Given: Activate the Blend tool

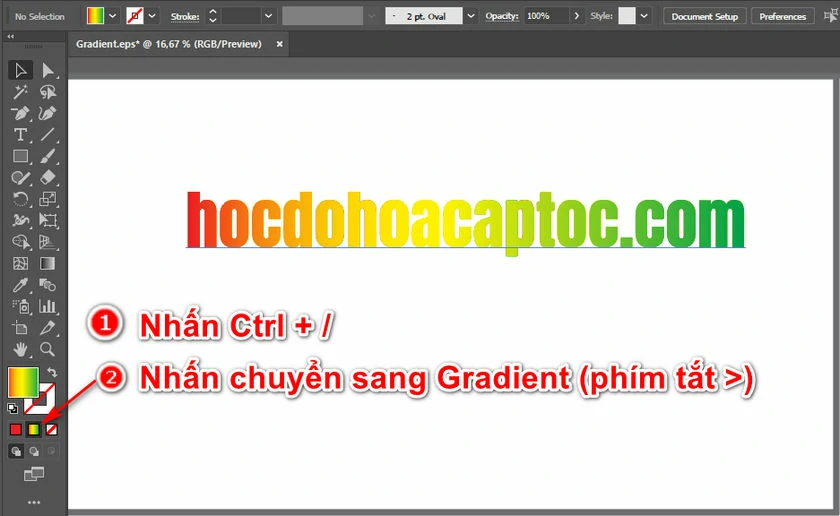Looking at the screenshot, I should pos(48,285).
